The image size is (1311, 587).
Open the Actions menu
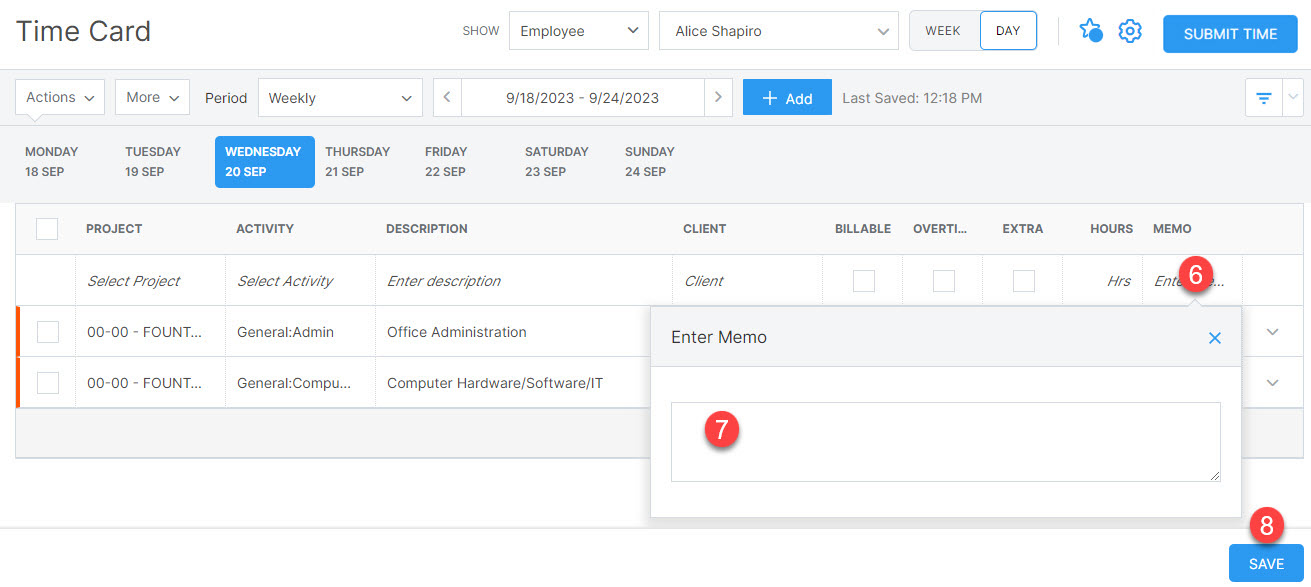point(59,97)
